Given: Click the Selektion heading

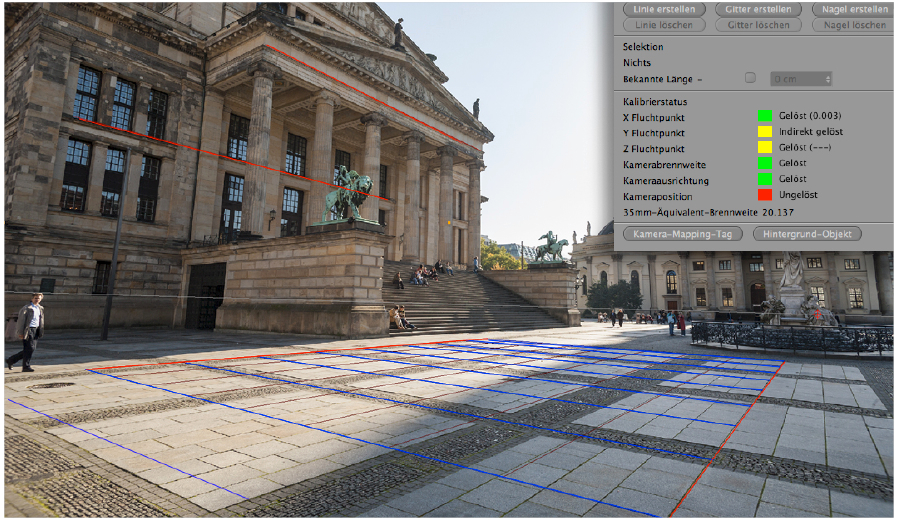Looking at the screenshot, I should coord(643,47).
